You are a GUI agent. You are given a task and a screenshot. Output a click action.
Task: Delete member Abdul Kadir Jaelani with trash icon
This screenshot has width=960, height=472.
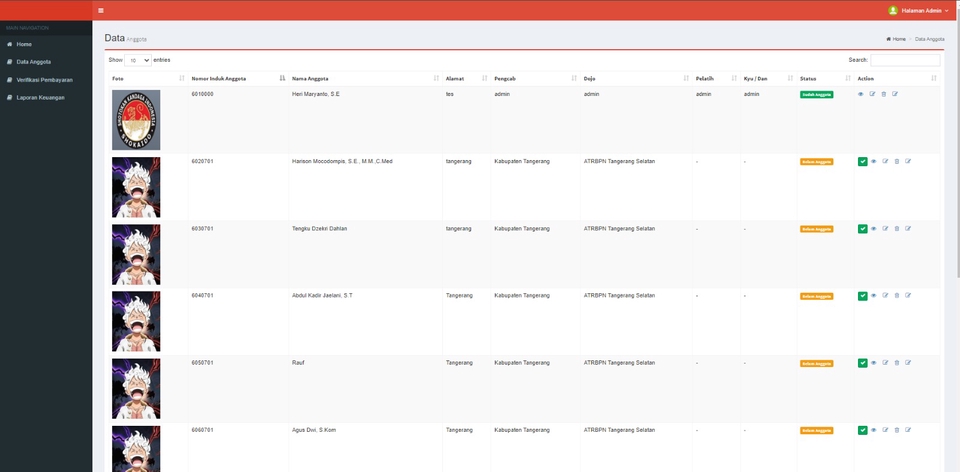point(896,296)
